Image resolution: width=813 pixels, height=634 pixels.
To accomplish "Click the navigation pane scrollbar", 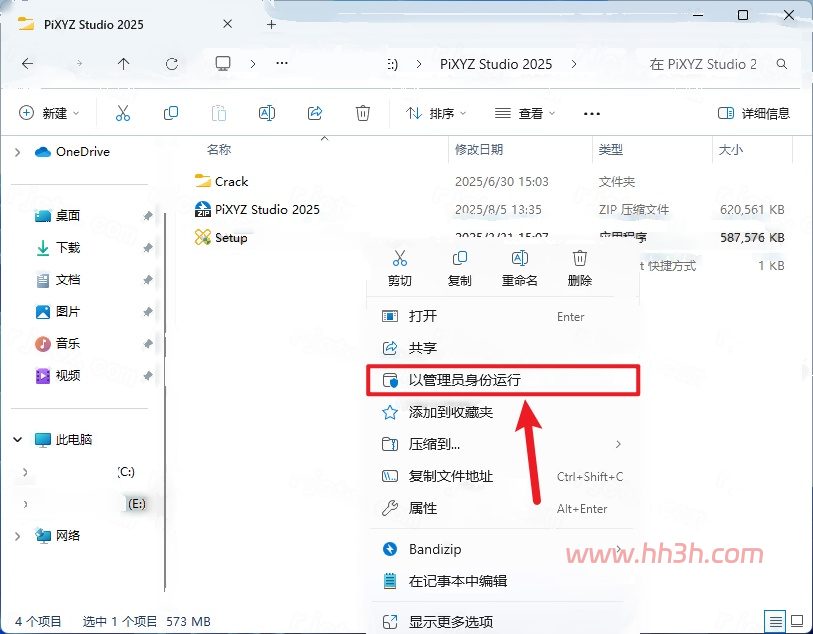I will (165, 402).
